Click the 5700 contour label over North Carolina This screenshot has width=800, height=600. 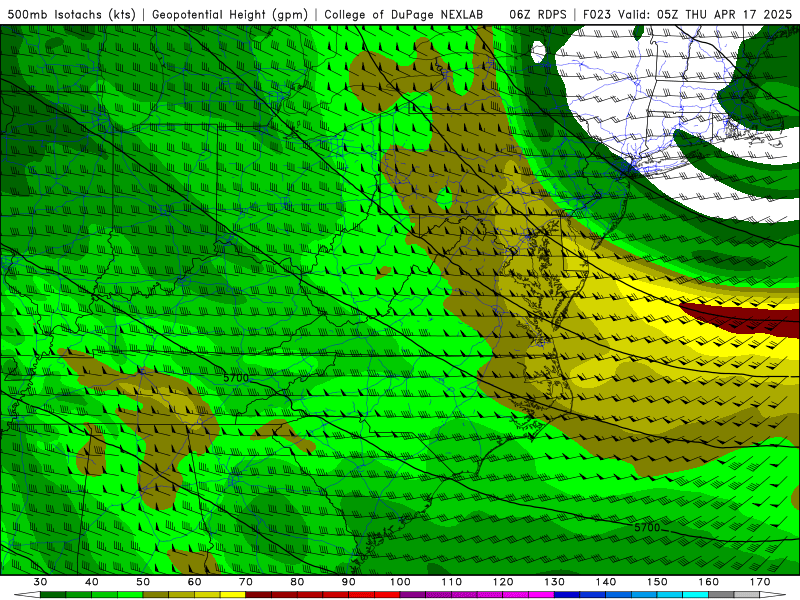[x=236, y=378]
